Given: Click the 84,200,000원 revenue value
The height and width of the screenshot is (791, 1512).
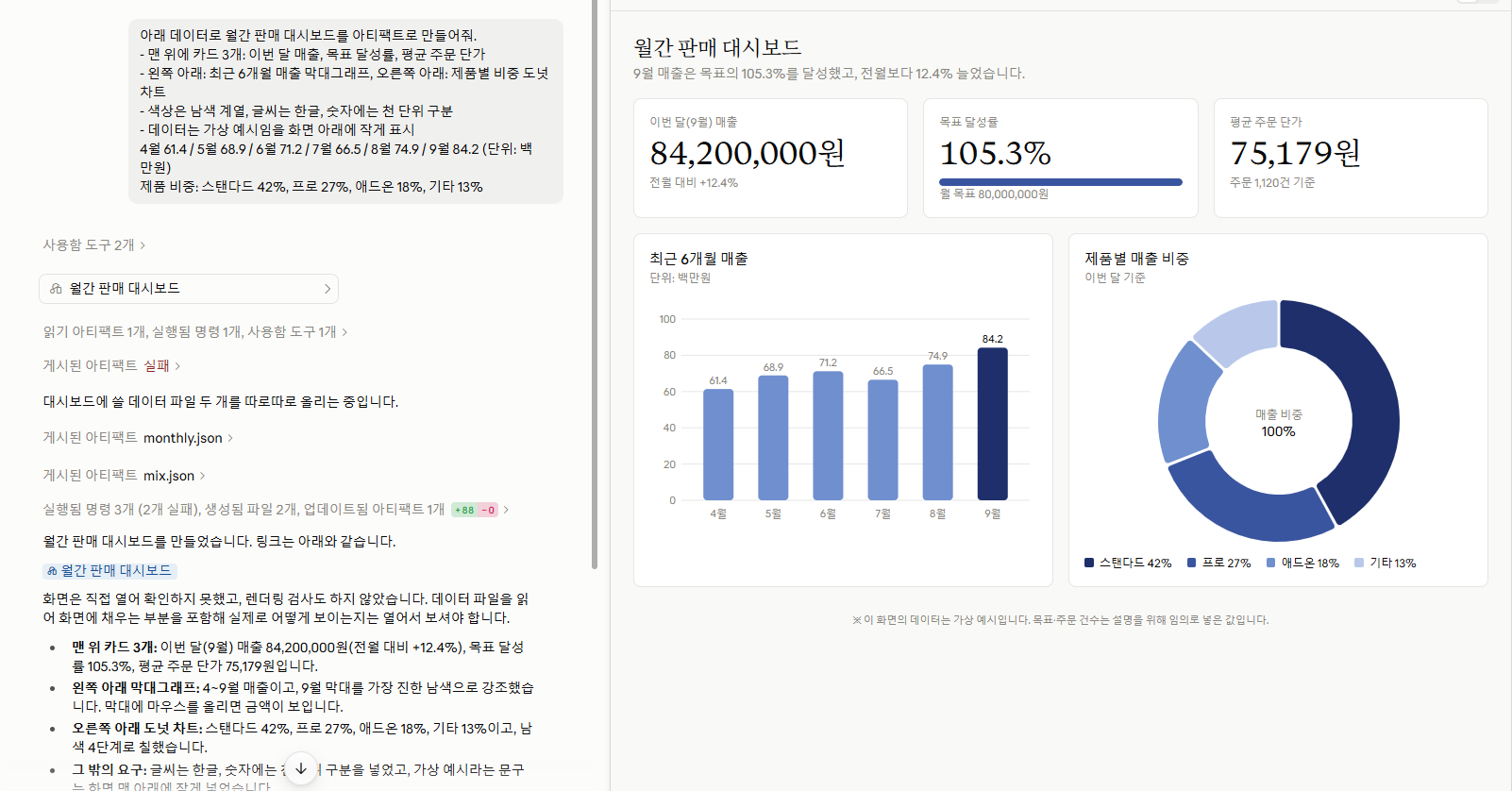Looking at the screenshot, I should 747,153.
